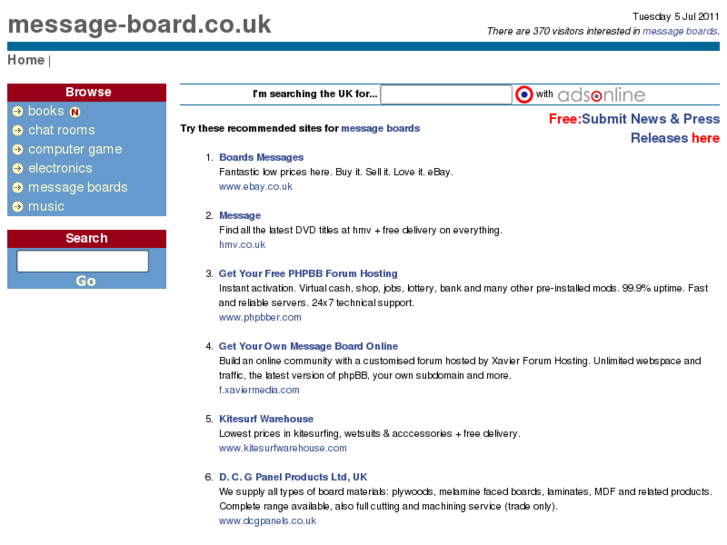The height and width of the screenshot is (545, 727).
Task: Visit hmv.co.uk link
Action: click(242, 244)
